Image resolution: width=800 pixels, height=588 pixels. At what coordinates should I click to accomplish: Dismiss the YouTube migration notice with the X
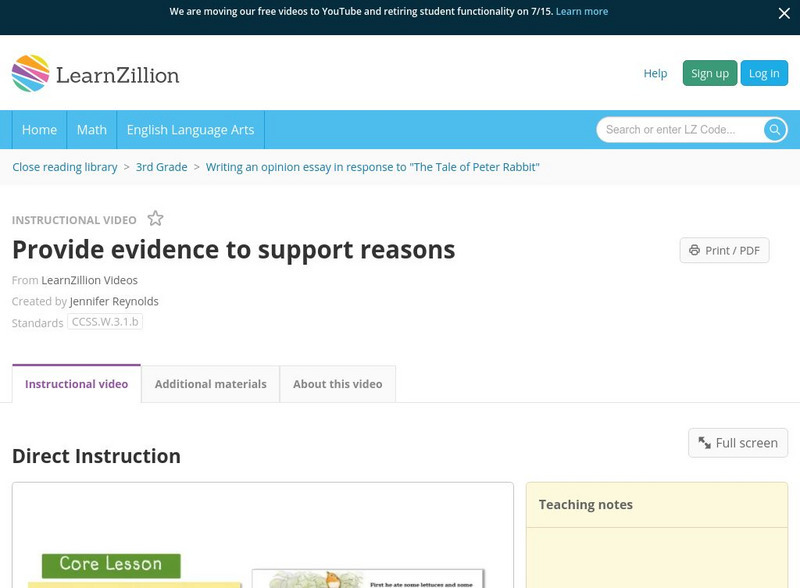coord(784,14)
